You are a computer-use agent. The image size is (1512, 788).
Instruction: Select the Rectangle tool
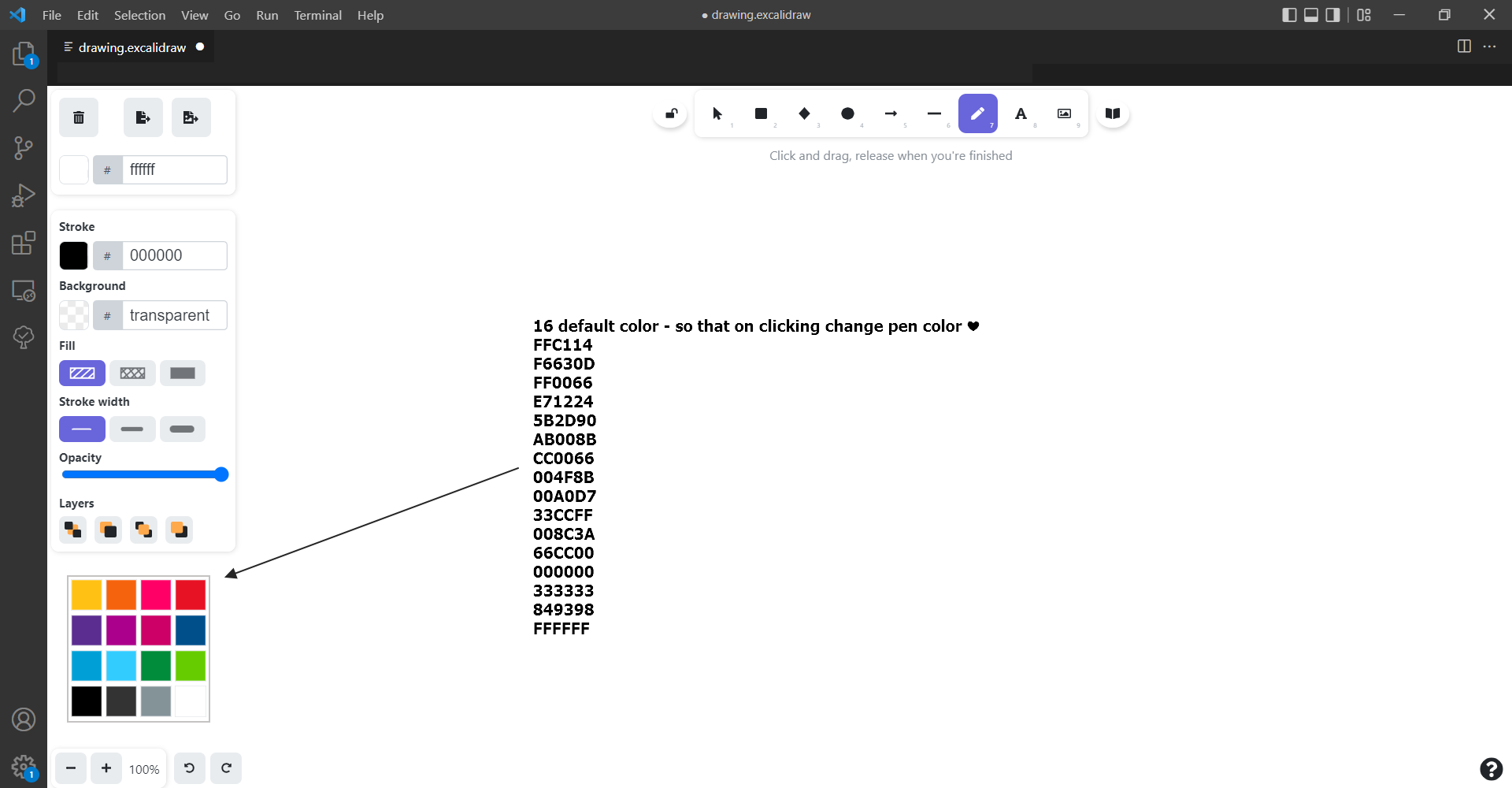point(761,113)
